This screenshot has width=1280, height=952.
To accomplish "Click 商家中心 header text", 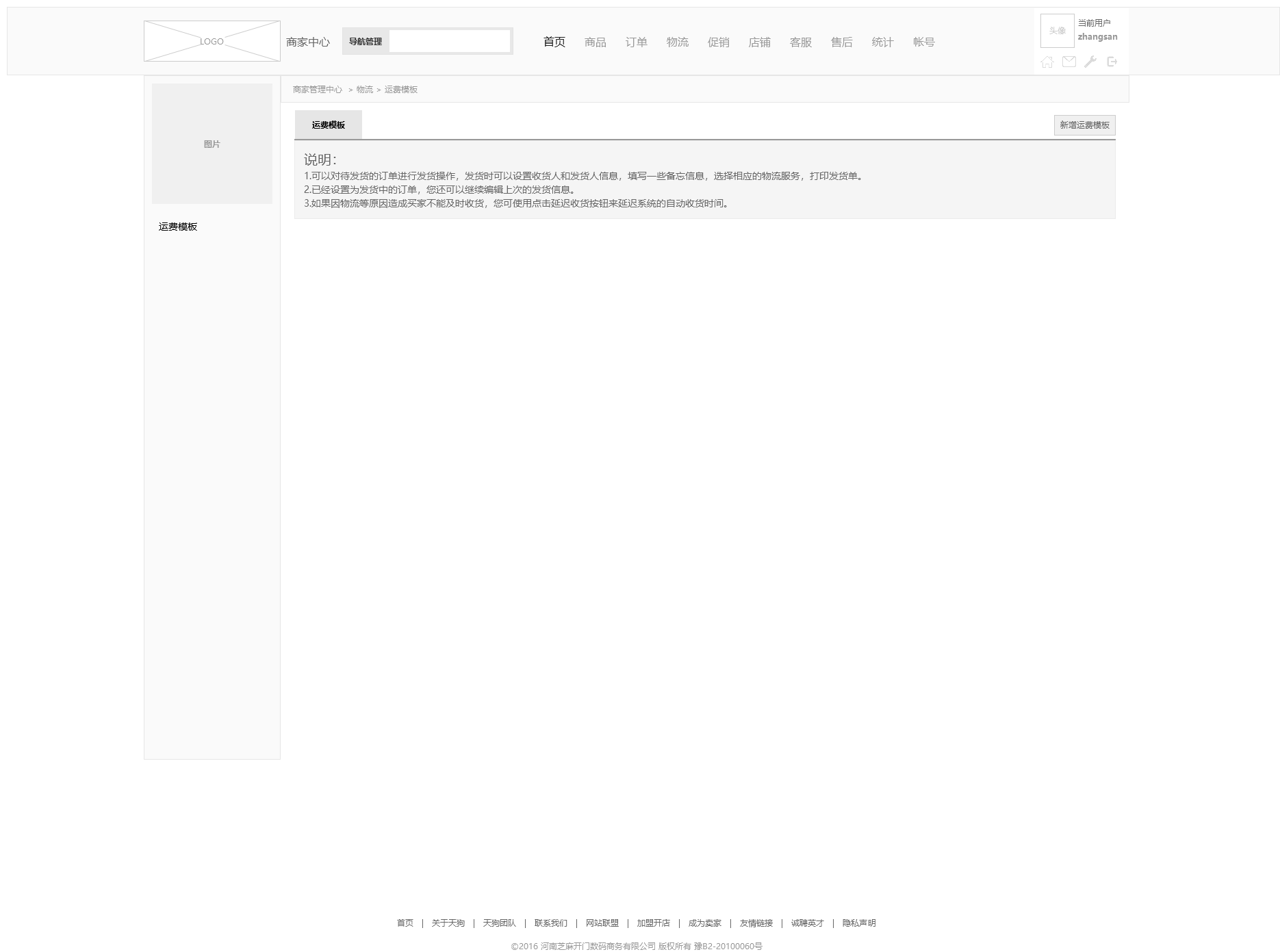I will coord(308,42).
